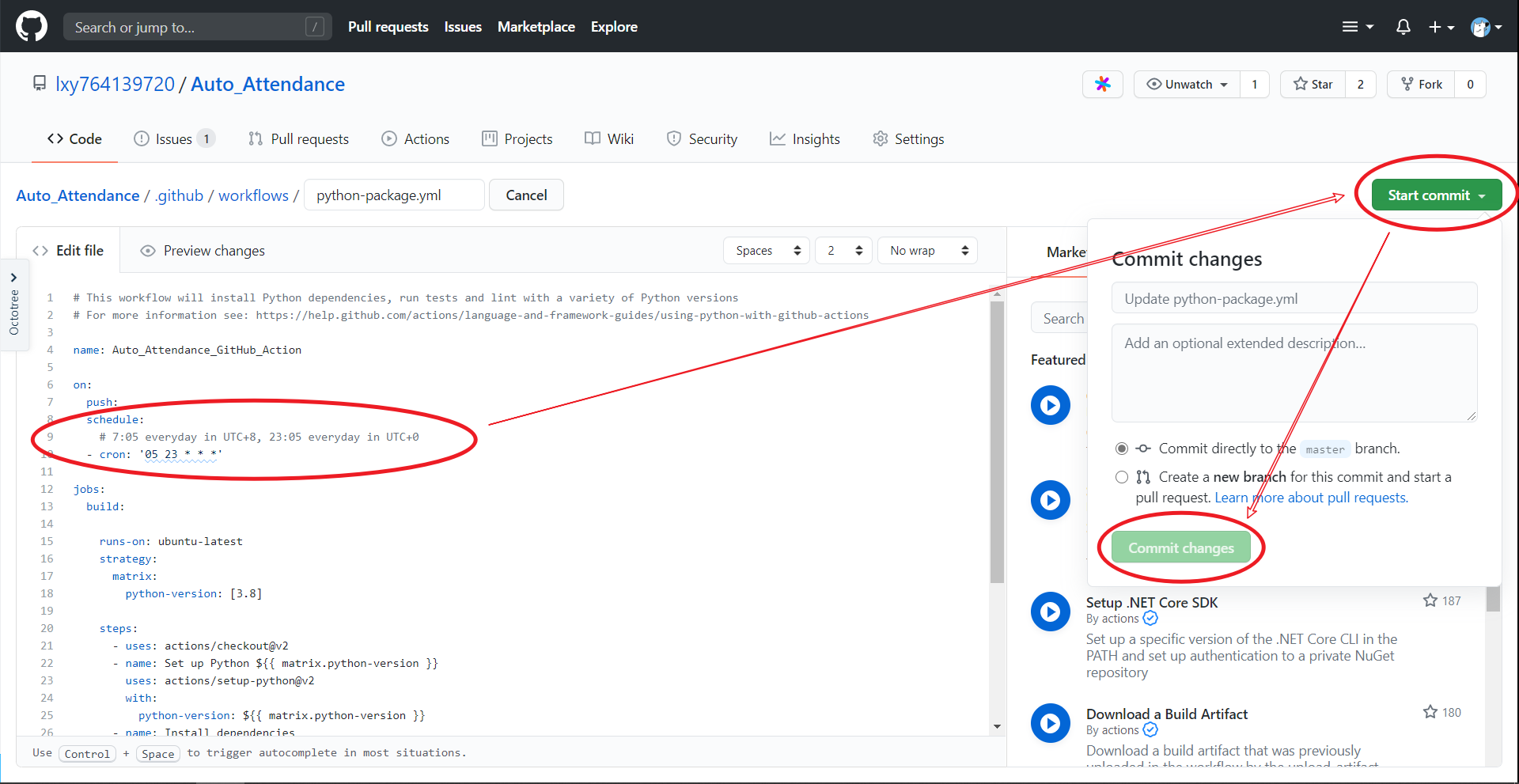Click the green Commit changes button
This screenshot has height=784, width=1519.
click(x=1181, y=547)
